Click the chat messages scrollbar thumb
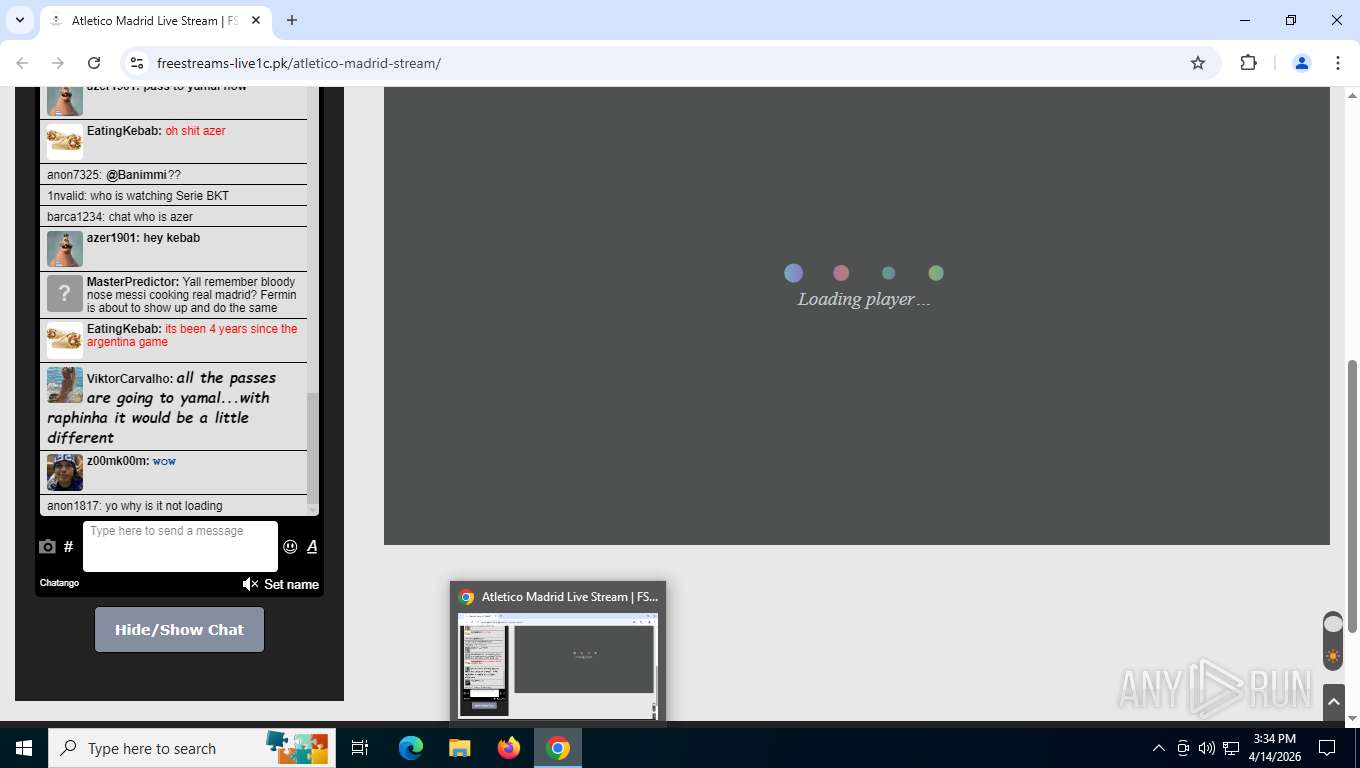1360x768 pixels. click(x=312, y=448)
